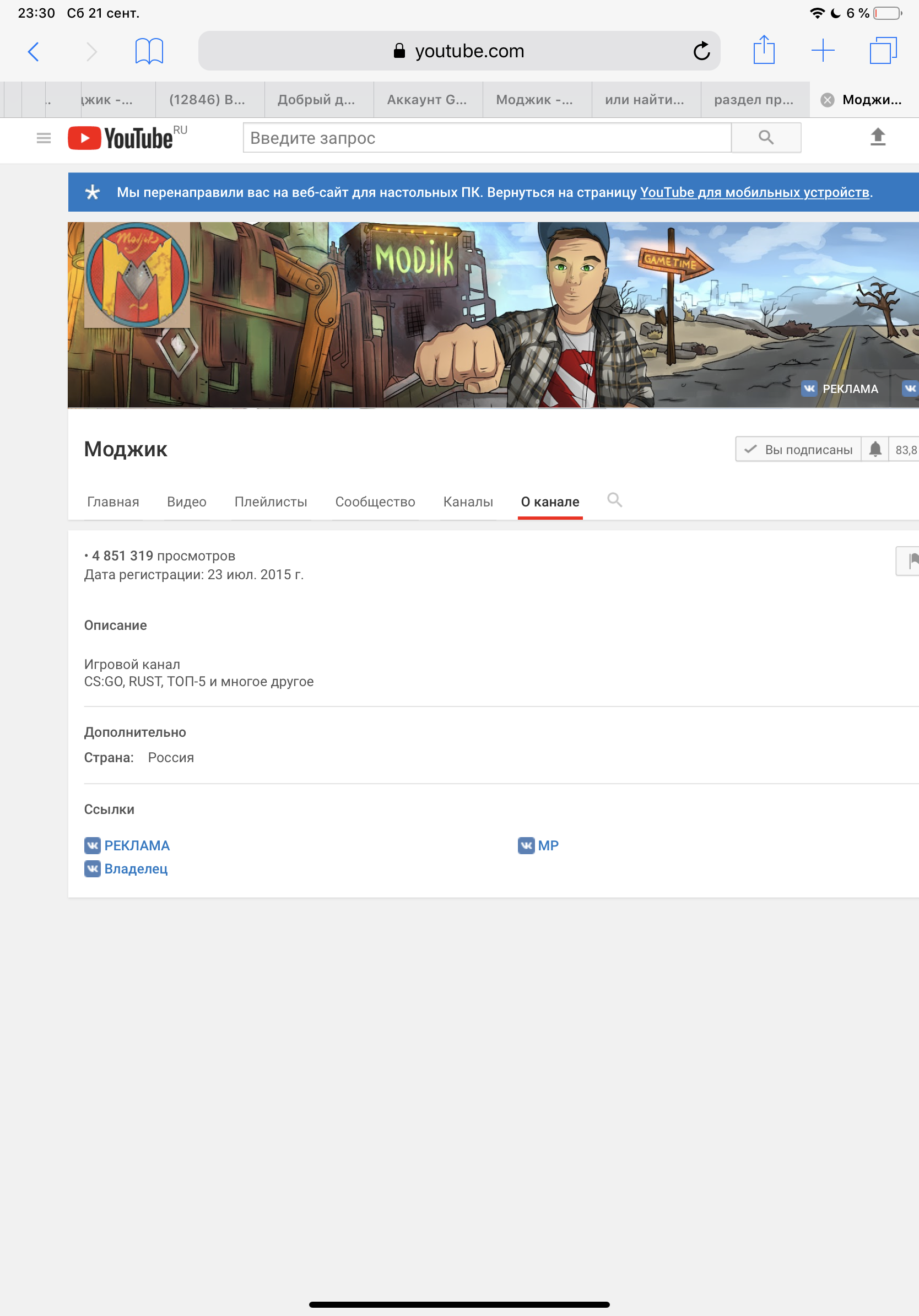Click the VK РЕКЛАМА link on the banner

840,389
